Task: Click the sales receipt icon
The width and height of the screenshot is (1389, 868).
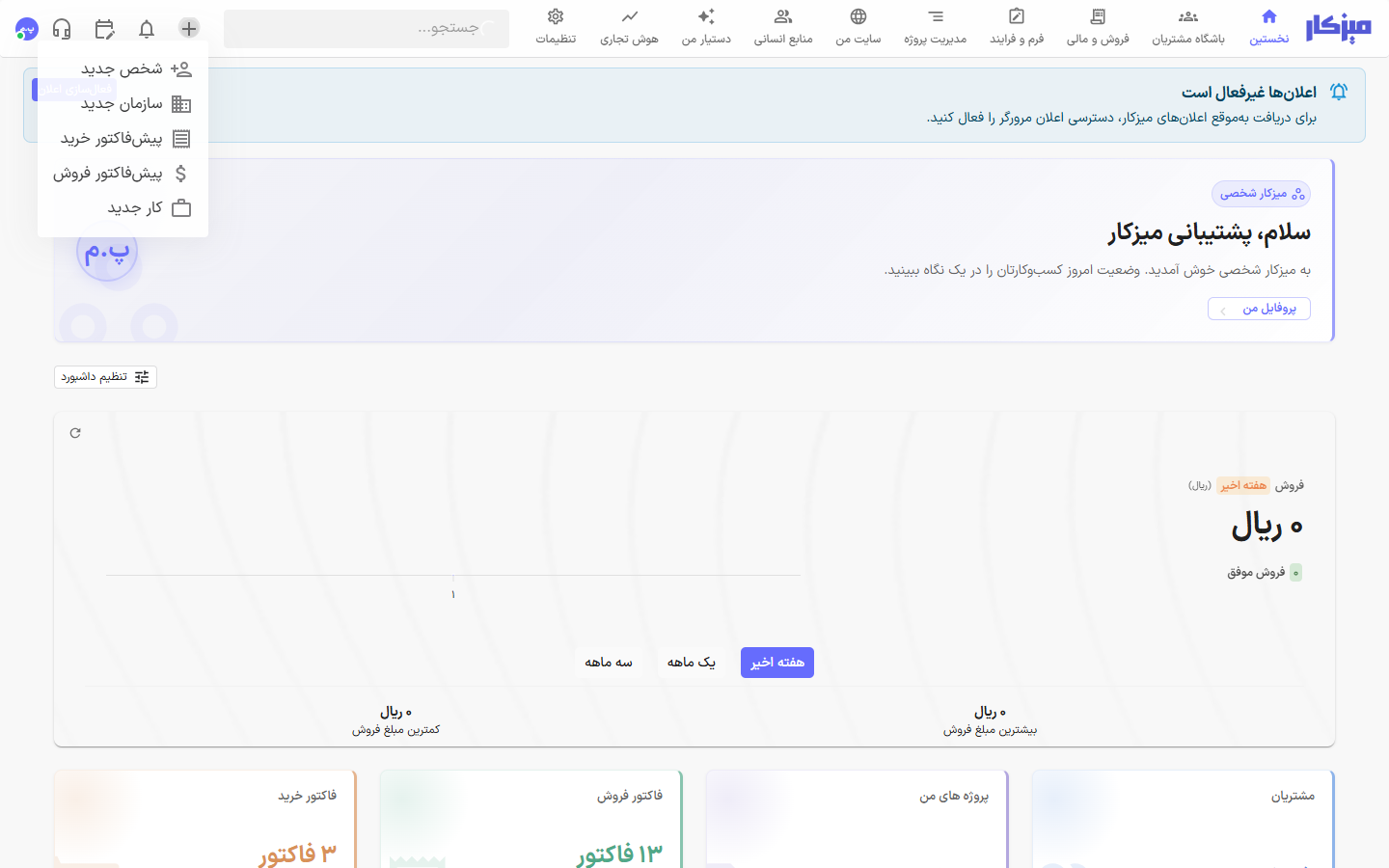Action: [x=1098, y=16]
